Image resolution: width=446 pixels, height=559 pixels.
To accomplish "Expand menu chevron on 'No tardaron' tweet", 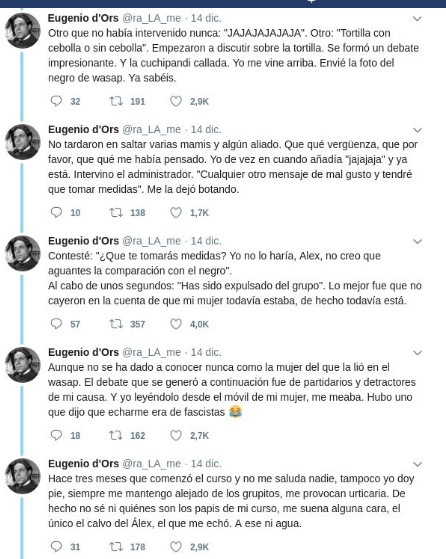I will [417, 130].
